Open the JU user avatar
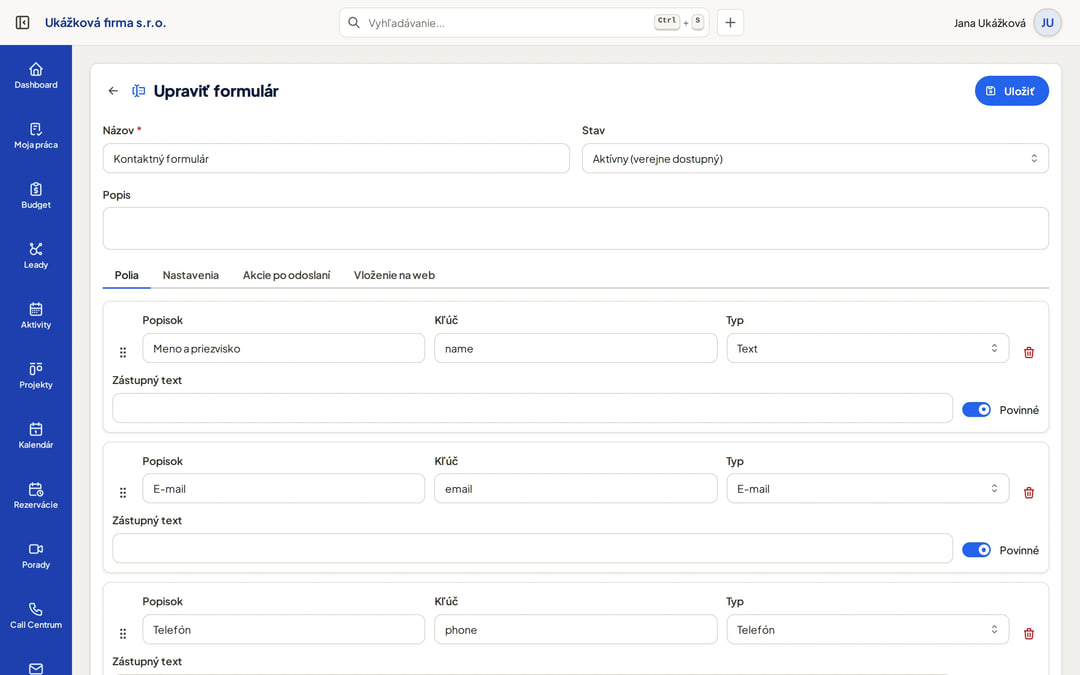1080x675 pixels. (1047, 23)
